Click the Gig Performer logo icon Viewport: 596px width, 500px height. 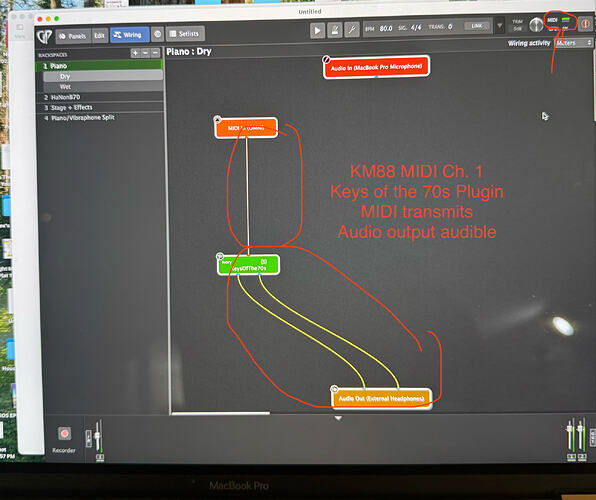click(44, 37)
